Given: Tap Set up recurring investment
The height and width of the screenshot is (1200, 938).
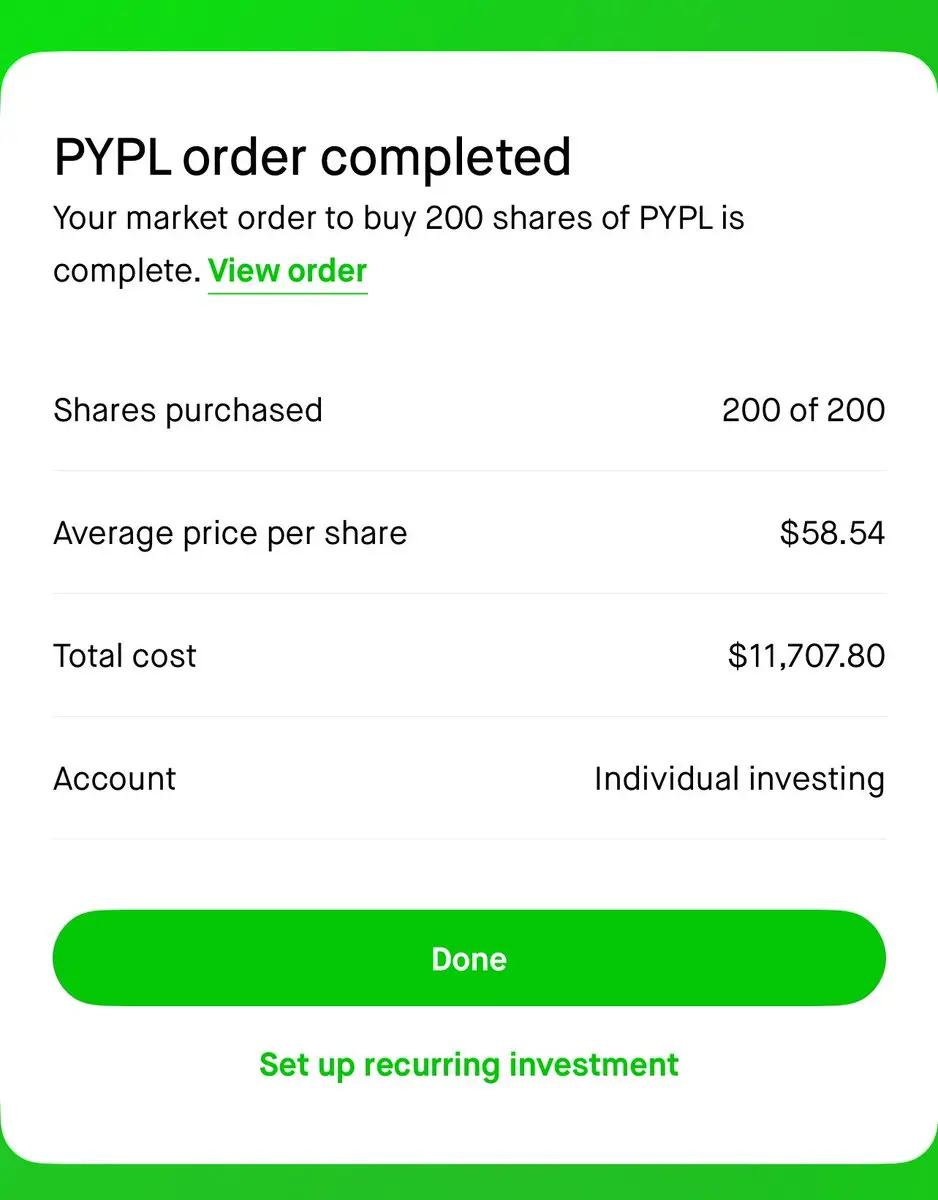Looking at the screenshot, I should 469,1064.
